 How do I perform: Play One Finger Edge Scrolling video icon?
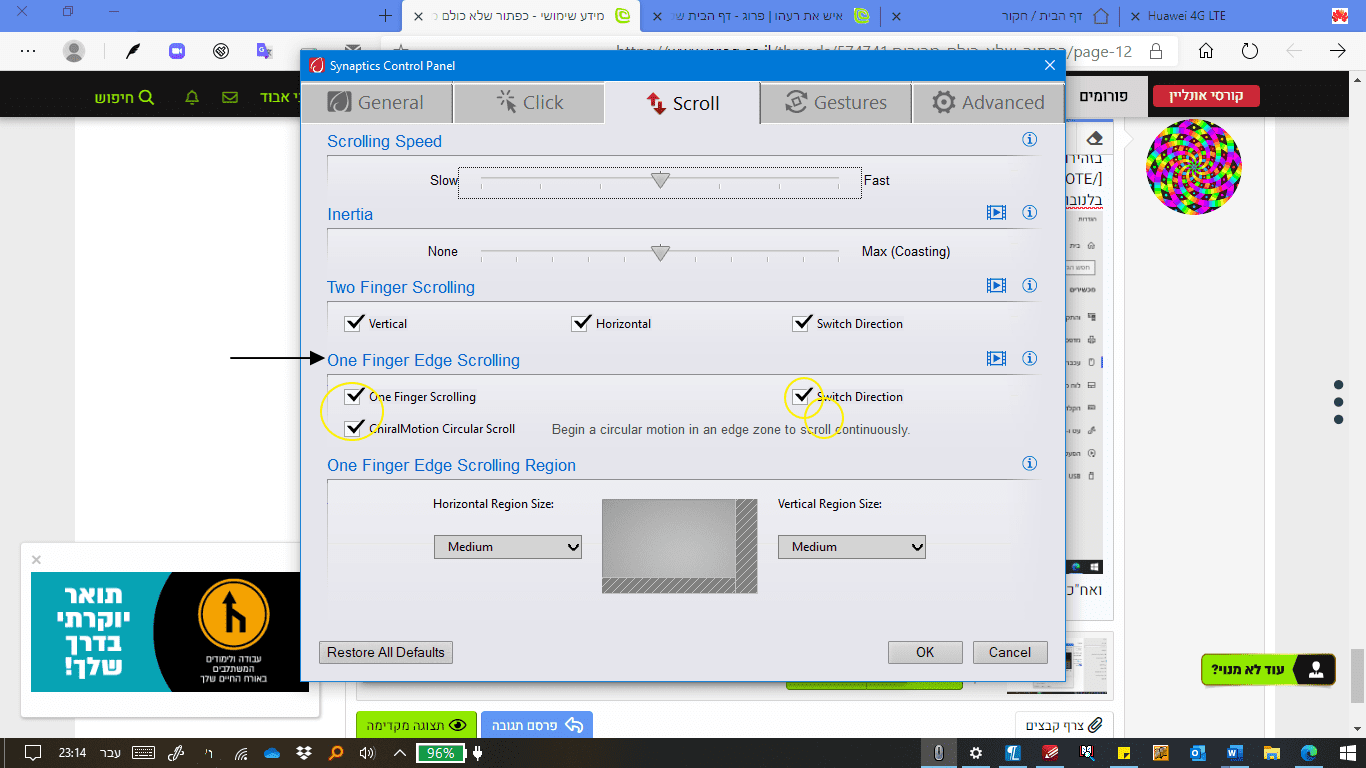click(x=996, y=359)
